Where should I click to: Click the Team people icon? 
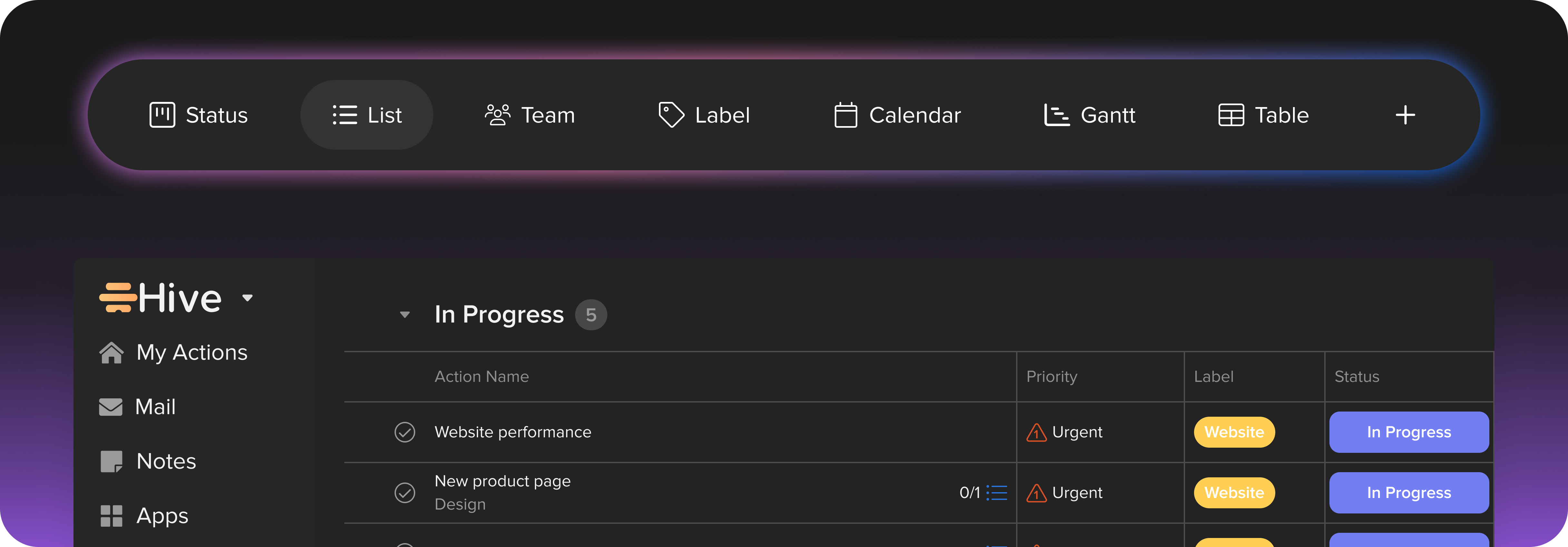[497, 115]
